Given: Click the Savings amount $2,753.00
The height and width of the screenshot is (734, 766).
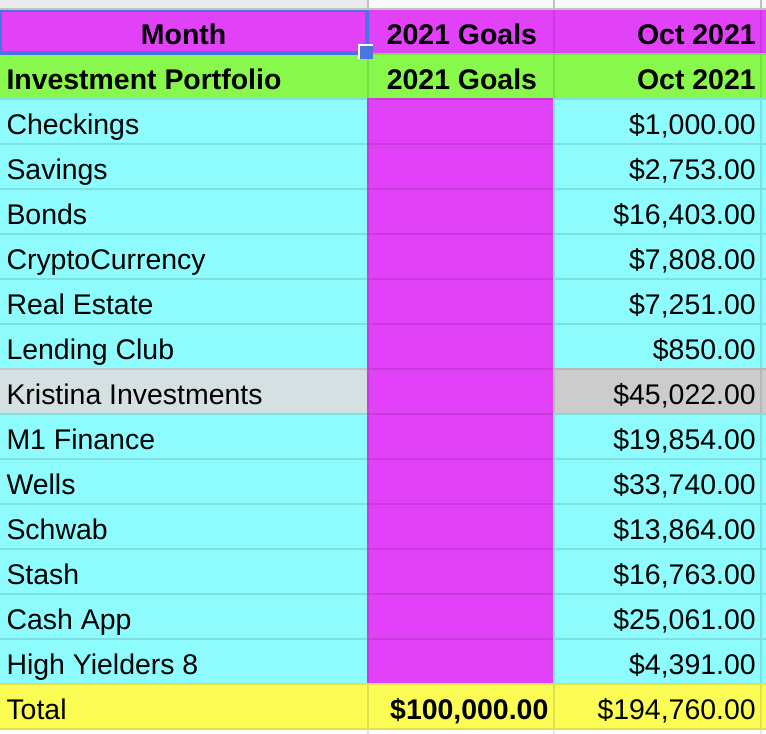Looking at the screenshot, I should tap(659, 169).
